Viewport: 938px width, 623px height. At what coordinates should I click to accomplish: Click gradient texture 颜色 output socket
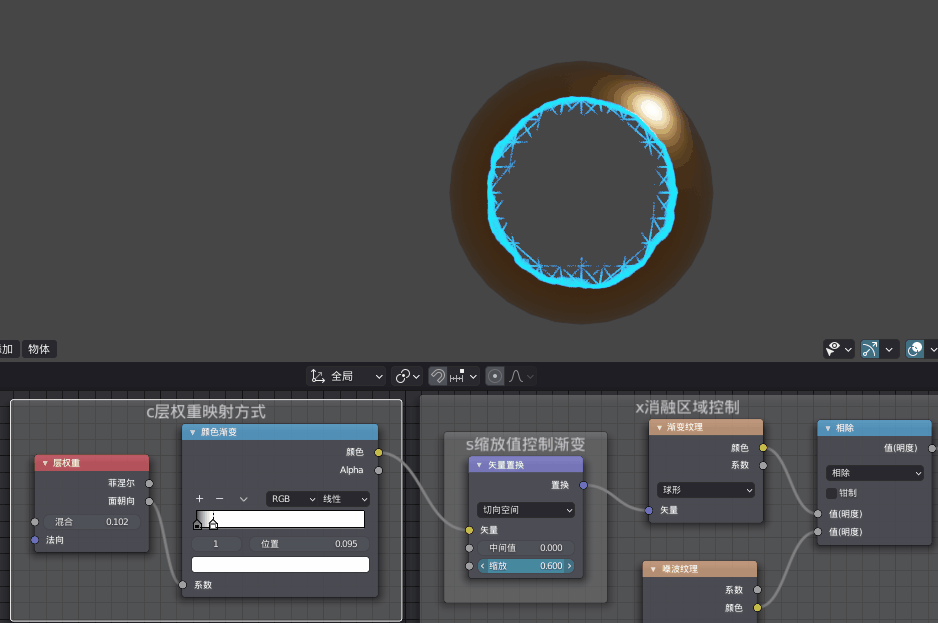click(x=763, y=448)
